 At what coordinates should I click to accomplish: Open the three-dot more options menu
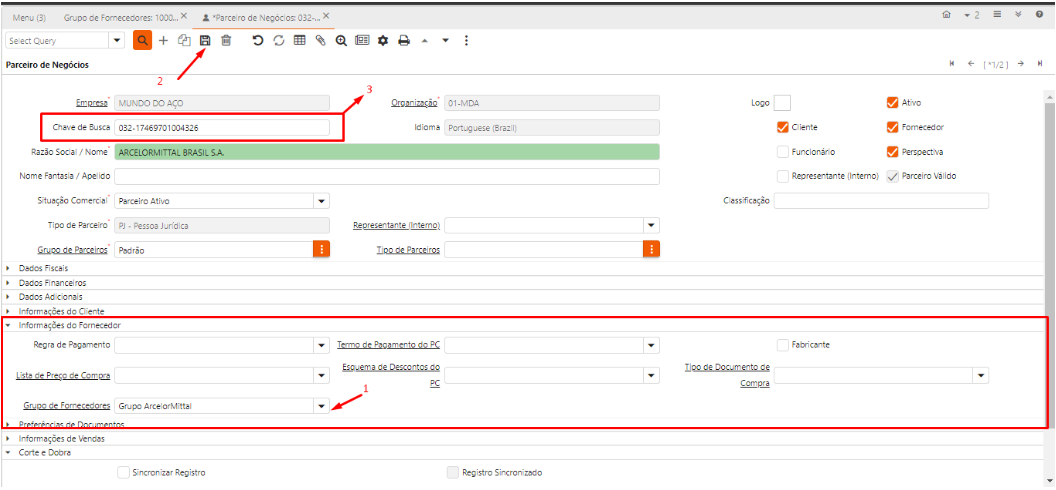pos(466,40)
